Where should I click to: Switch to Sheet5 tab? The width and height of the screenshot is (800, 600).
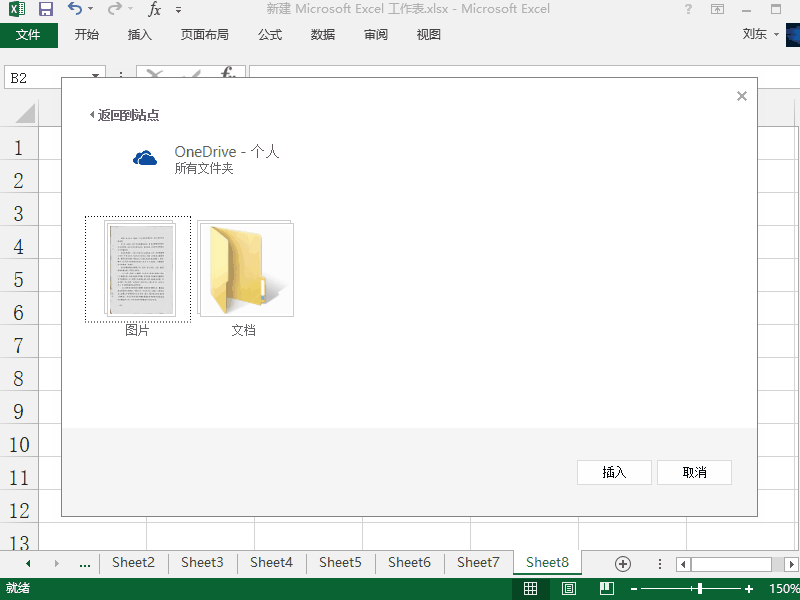[x=340, y=563]
